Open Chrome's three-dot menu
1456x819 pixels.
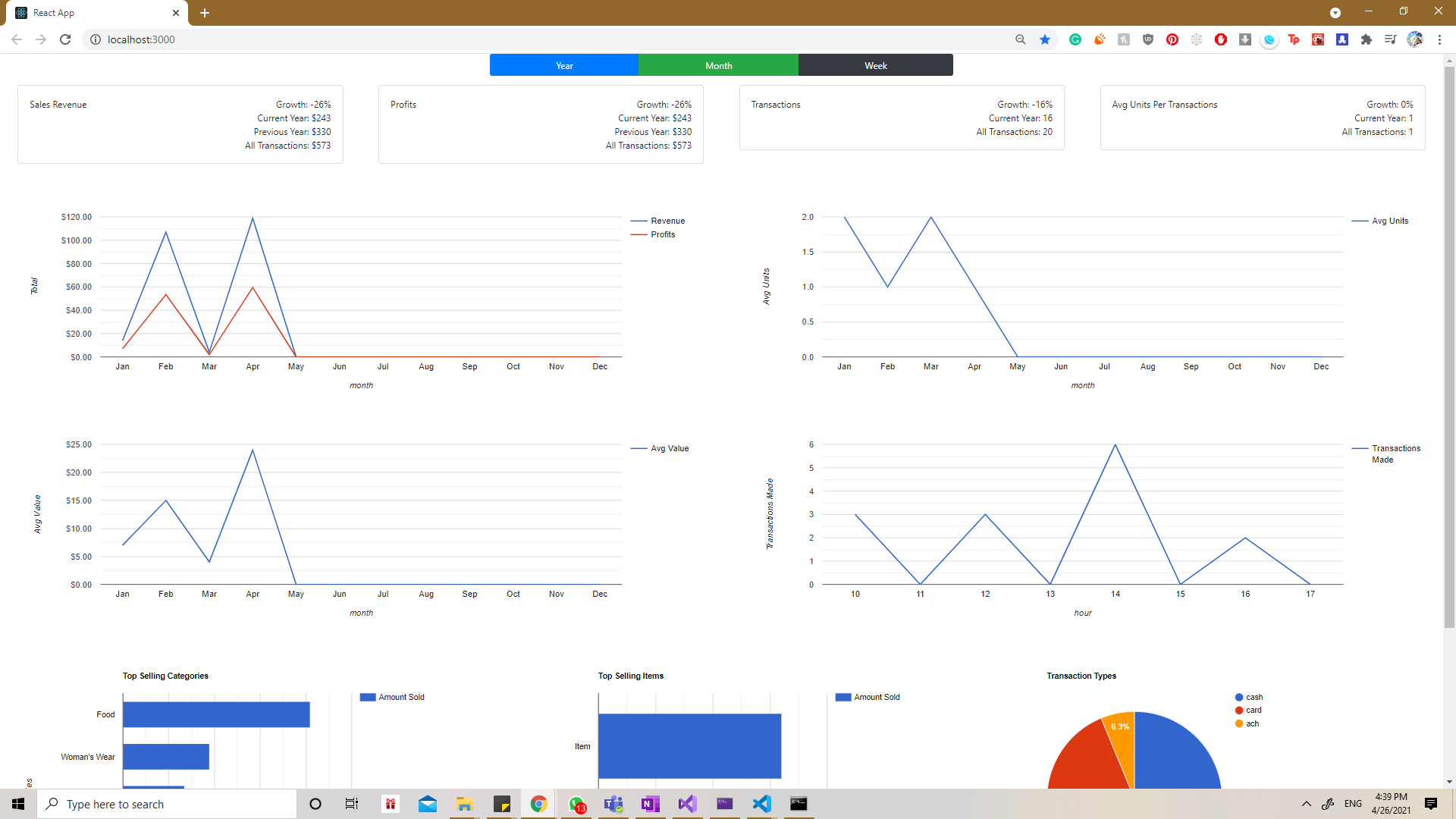tap(1441, 39)
